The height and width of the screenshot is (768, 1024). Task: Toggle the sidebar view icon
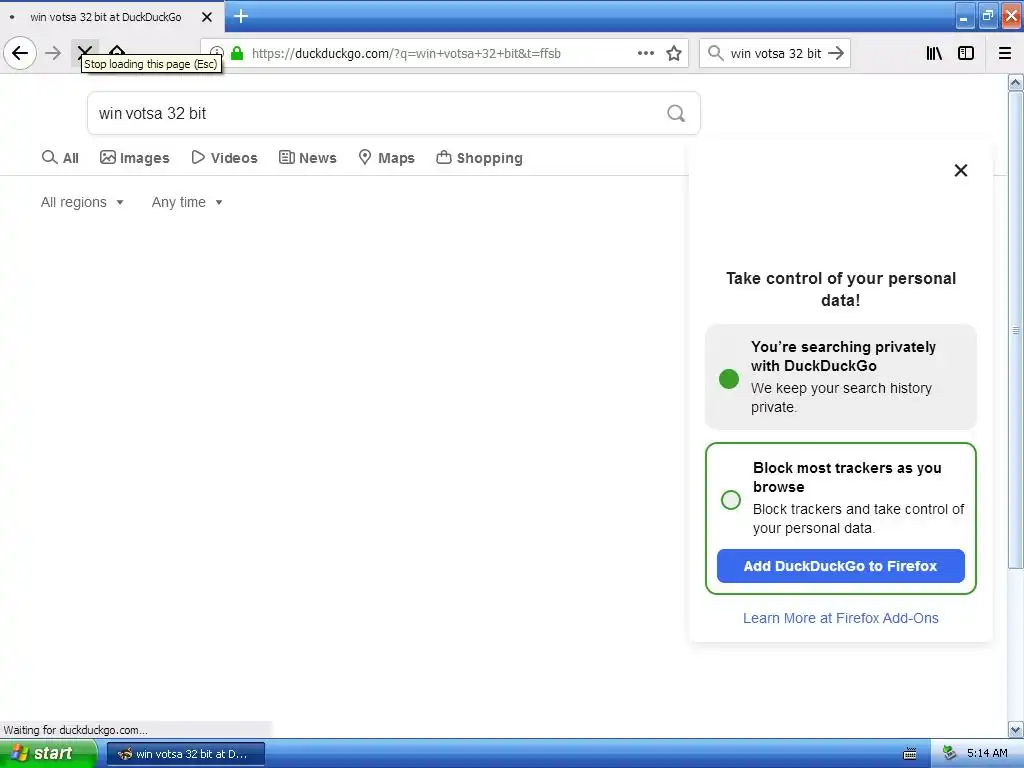click(966, 53)
